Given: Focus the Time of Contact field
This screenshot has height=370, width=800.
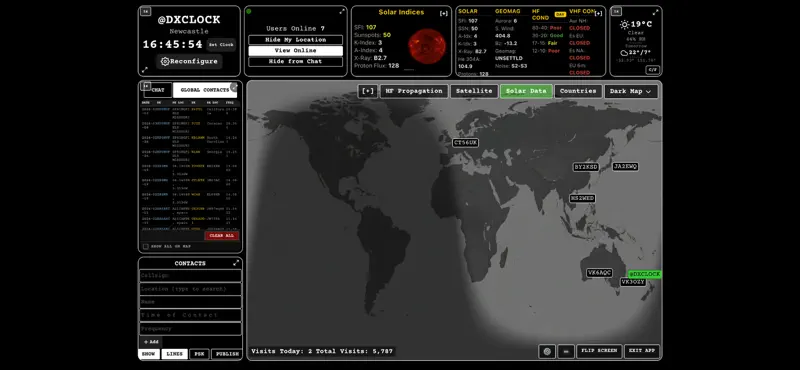Looking at the screenshot, I should 190,315.
